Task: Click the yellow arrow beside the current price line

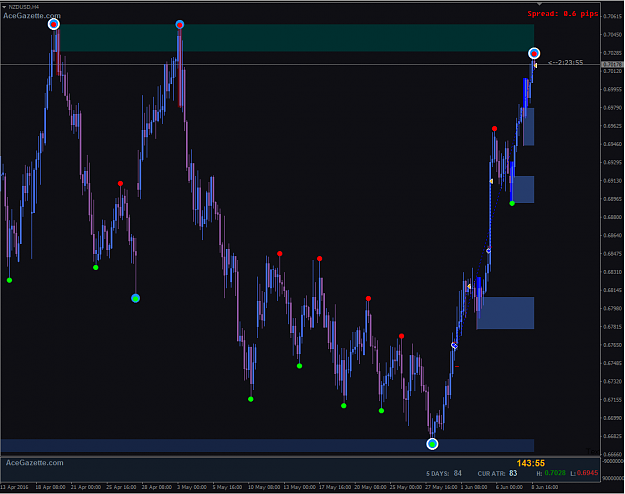Action: click(535, 65)
